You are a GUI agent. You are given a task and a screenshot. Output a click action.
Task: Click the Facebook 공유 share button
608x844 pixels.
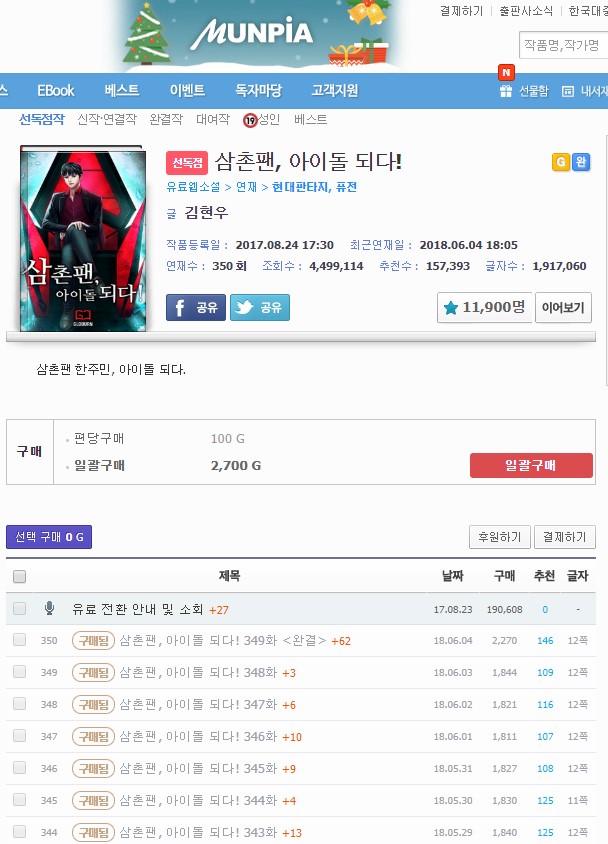196,307
